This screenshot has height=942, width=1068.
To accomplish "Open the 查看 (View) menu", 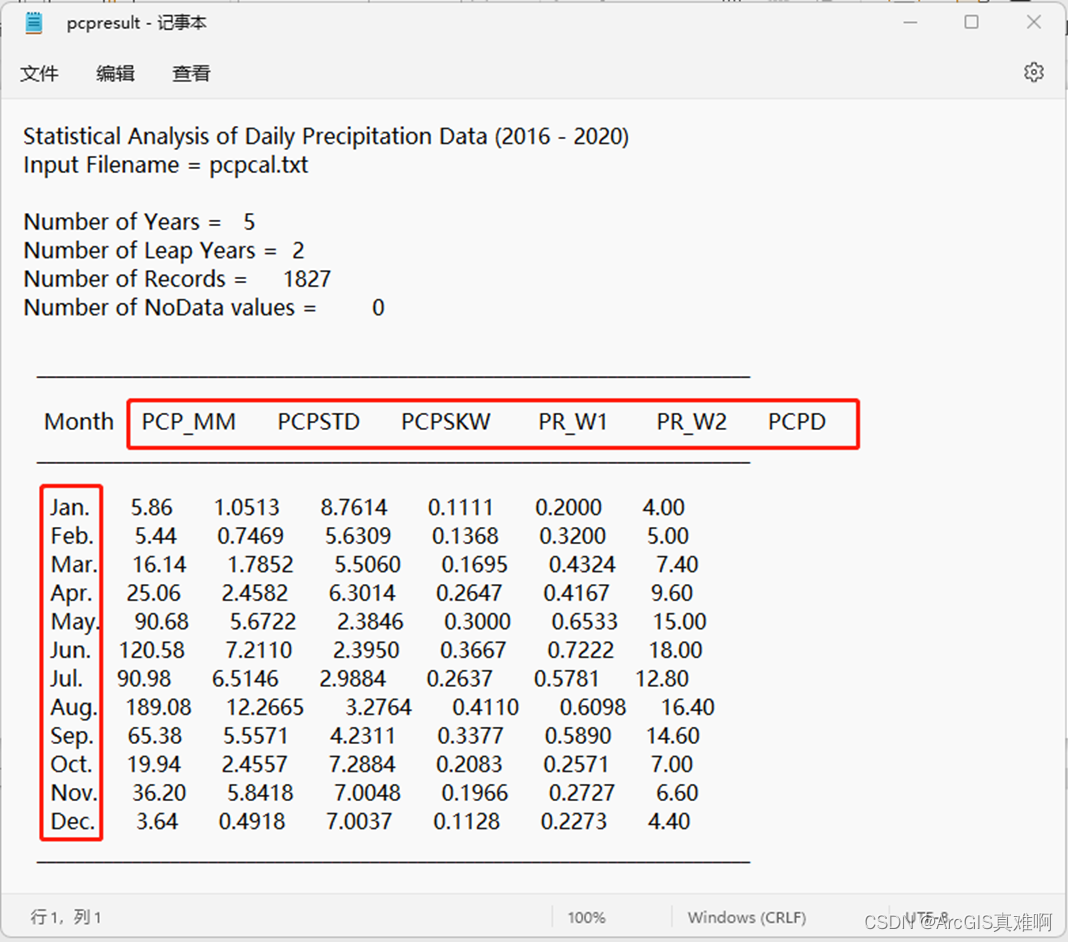I will 191,73.
